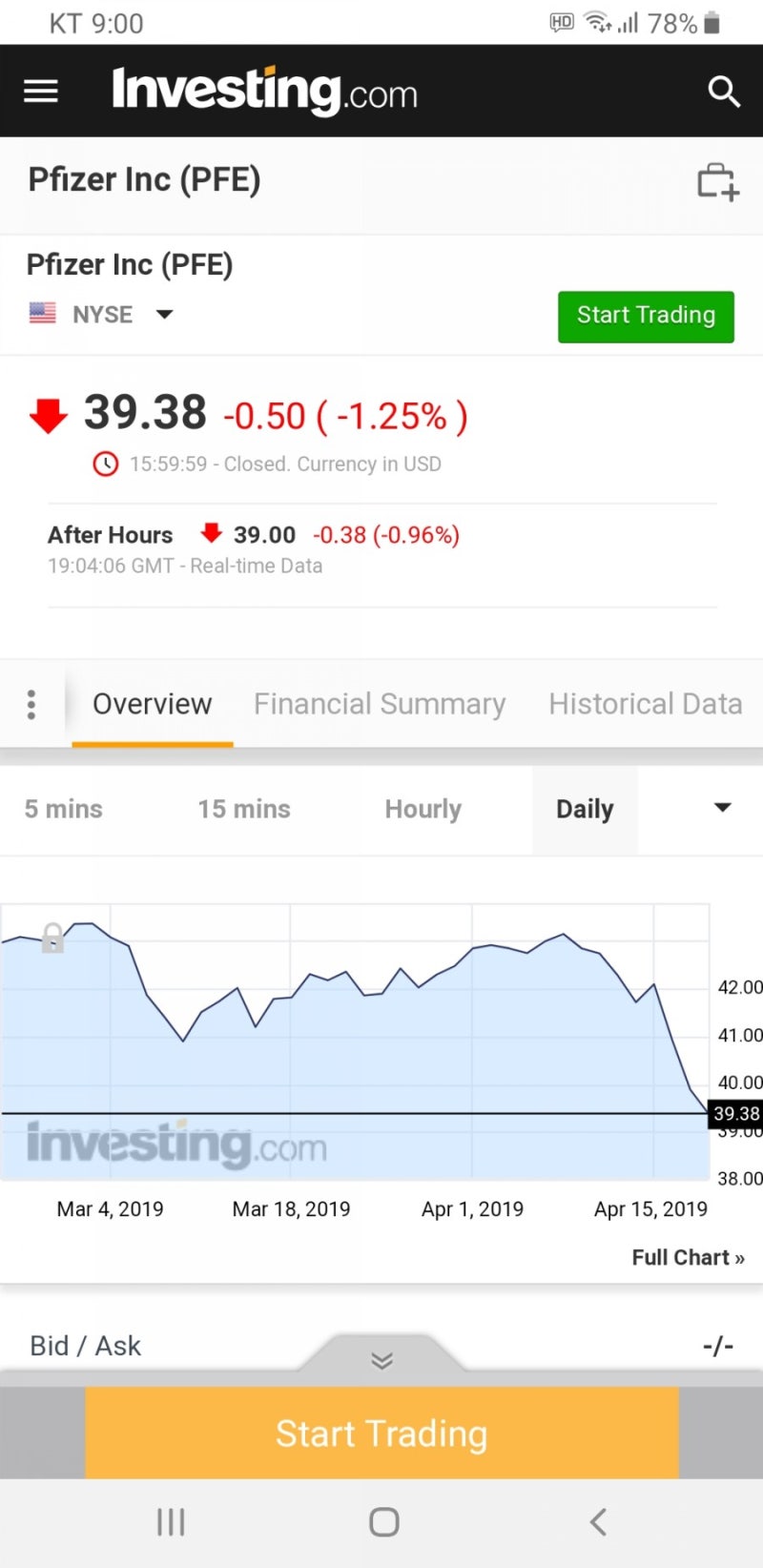Select the 15 mins chart interval
This screenshot has height=1568, width=763.
243,809
